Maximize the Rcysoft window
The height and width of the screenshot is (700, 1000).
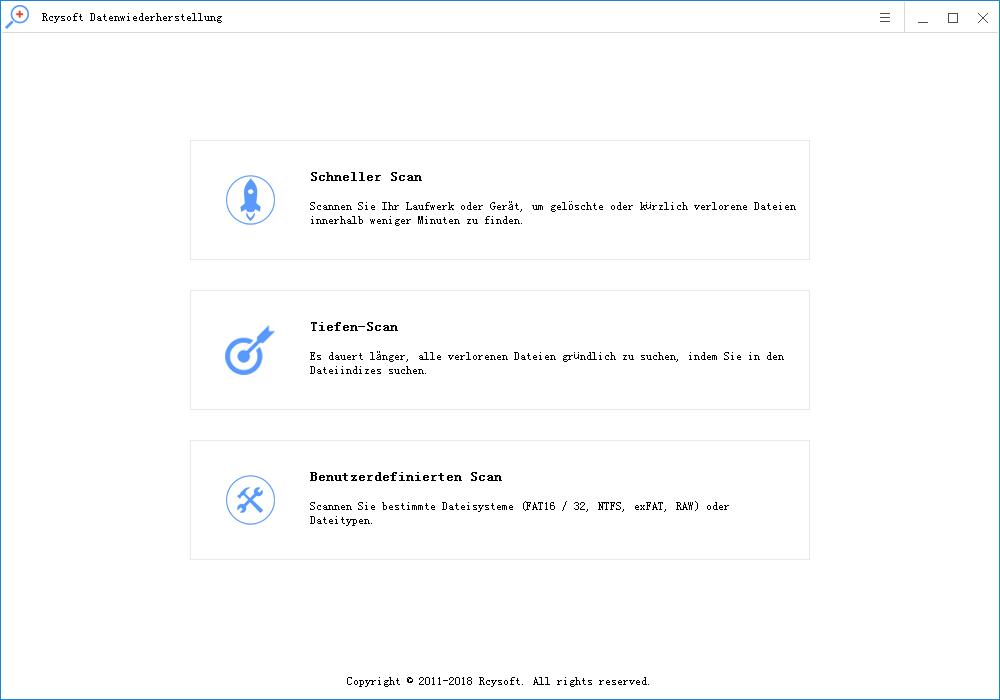[953, 18]
